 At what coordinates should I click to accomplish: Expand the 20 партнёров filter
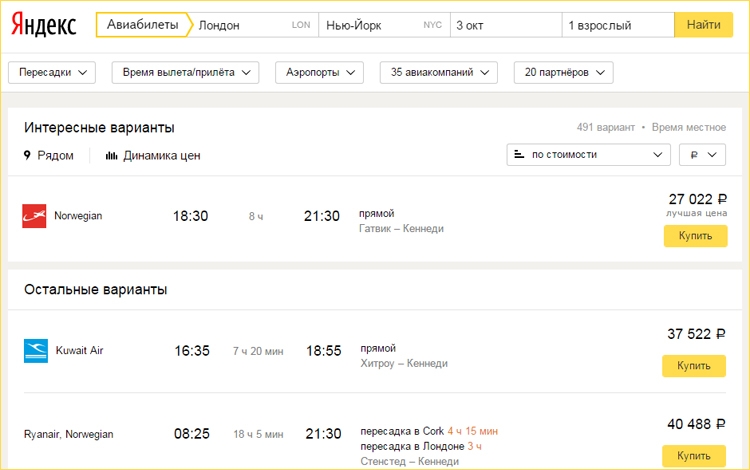pyautogui.click(x=563, y=73)
